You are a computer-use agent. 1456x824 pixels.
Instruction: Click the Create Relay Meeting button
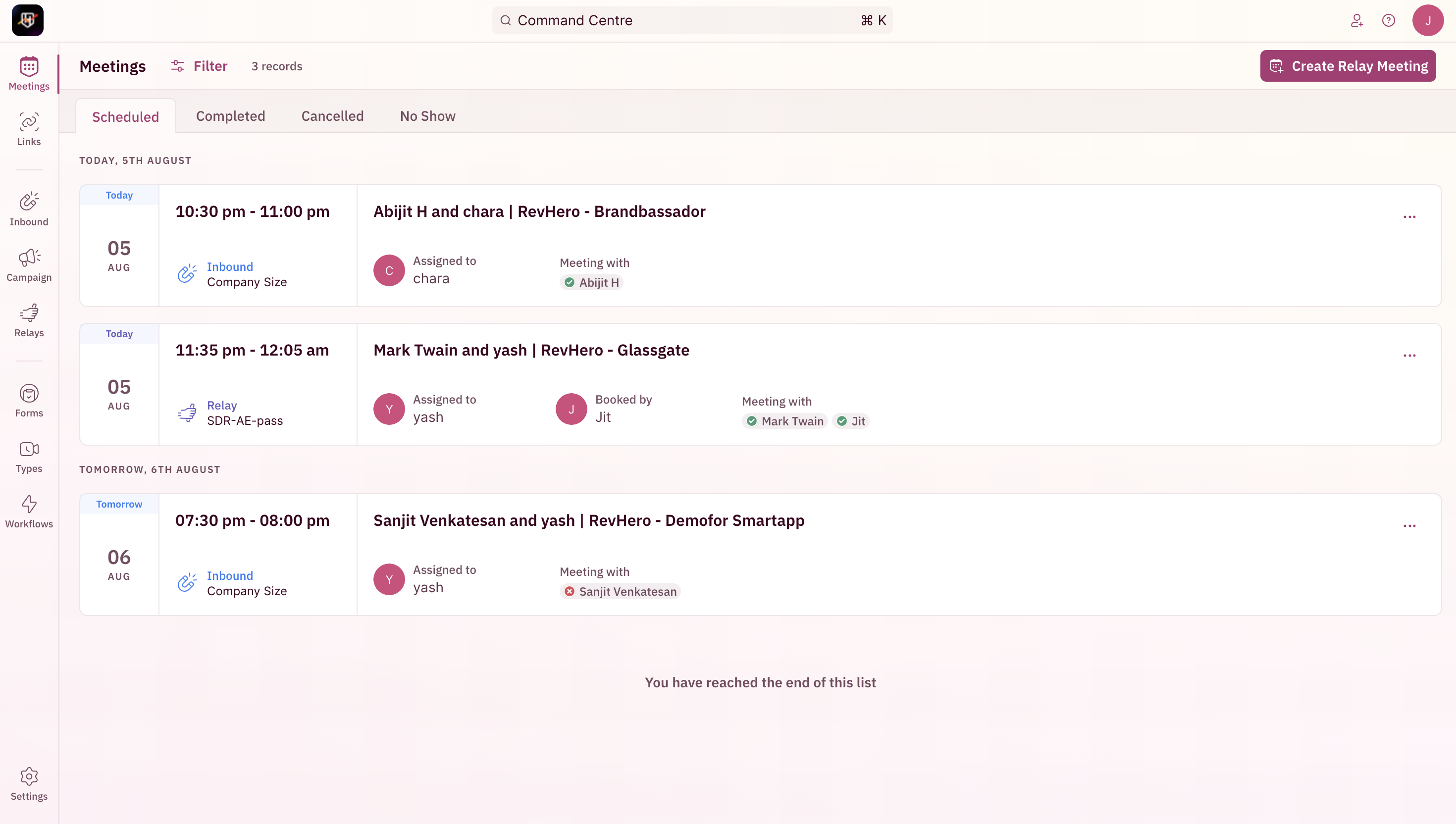[1348, 66]
